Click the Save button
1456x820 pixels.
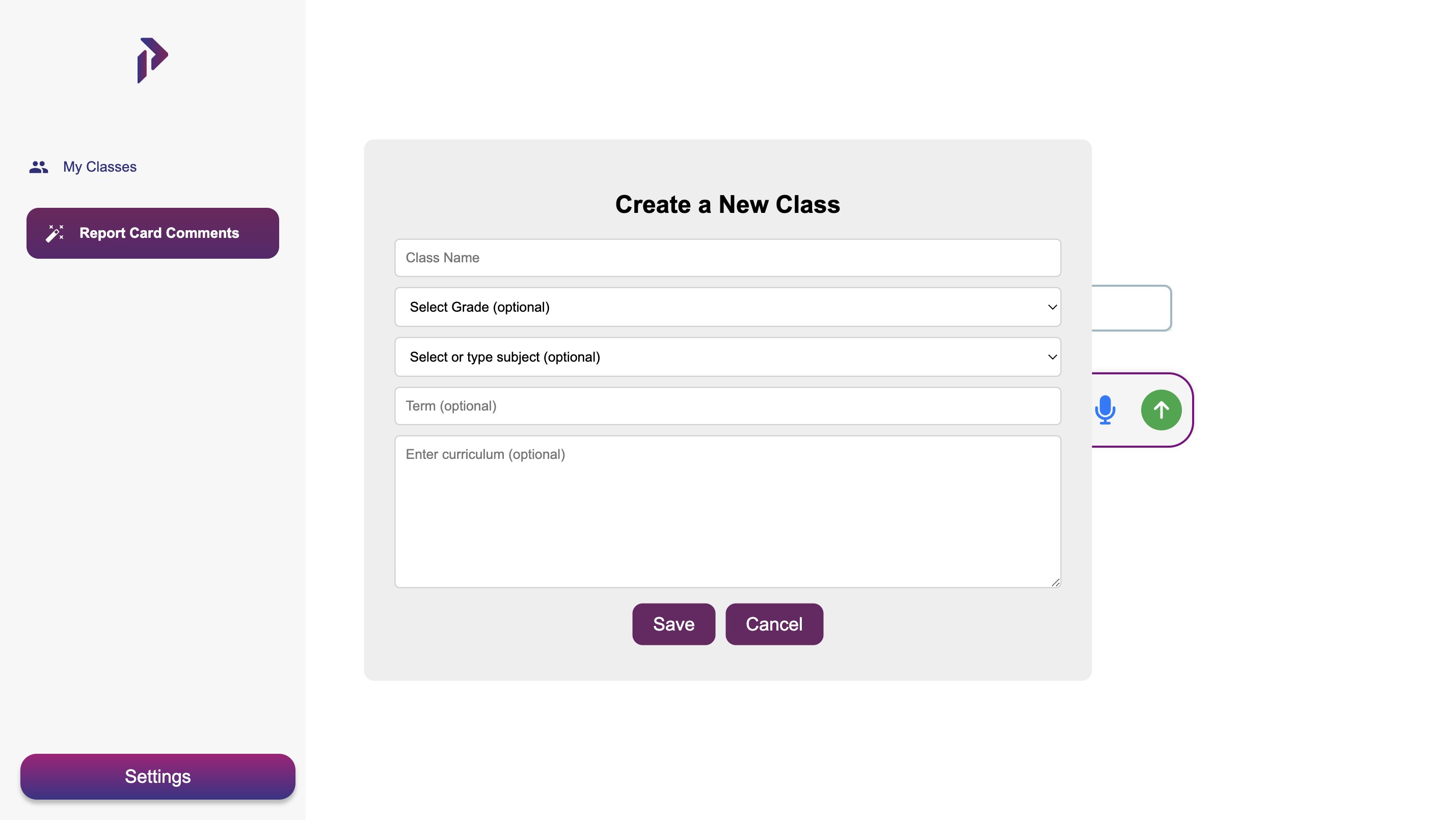click(x=673, y=624)
